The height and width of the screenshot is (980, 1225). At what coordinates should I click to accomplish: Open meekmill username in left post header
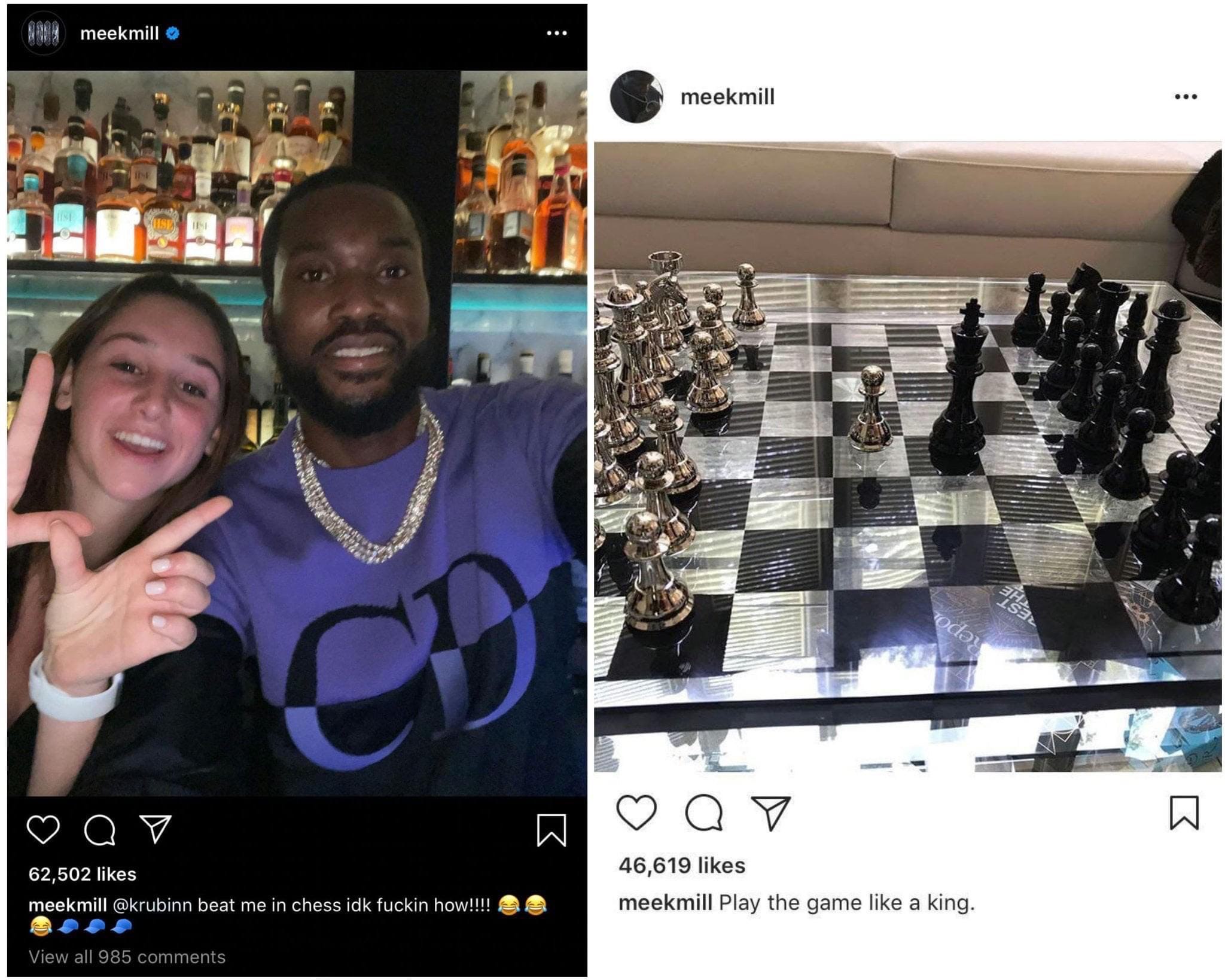[120, 34]
